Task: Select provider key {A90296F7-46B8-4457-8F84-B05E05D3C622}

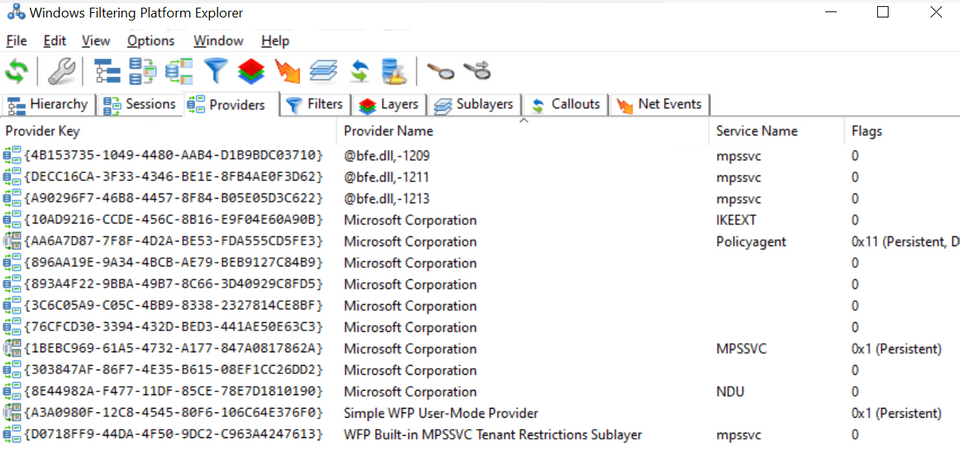Action: tap(173, 198)
